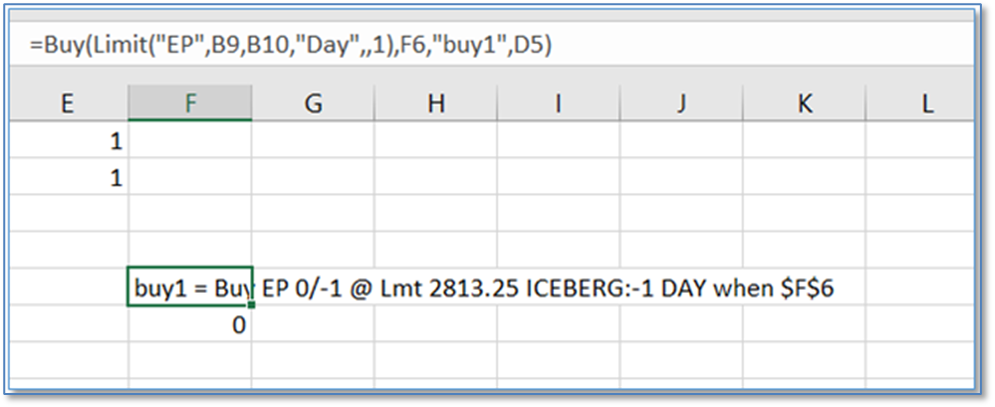Select the upper cell containing 1 in column E
Image resolution: width=995 pixels, height=407 pixels.
click(67, 143)
